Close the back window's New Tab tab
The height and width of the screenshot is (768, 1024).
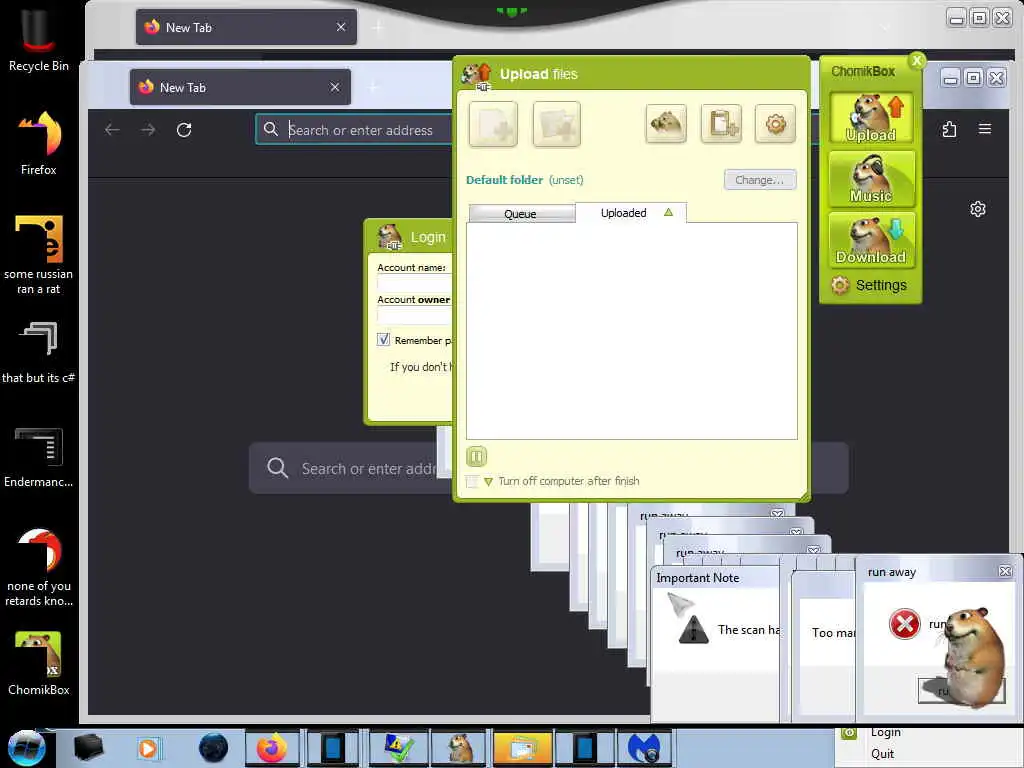(x=341, y=27)
